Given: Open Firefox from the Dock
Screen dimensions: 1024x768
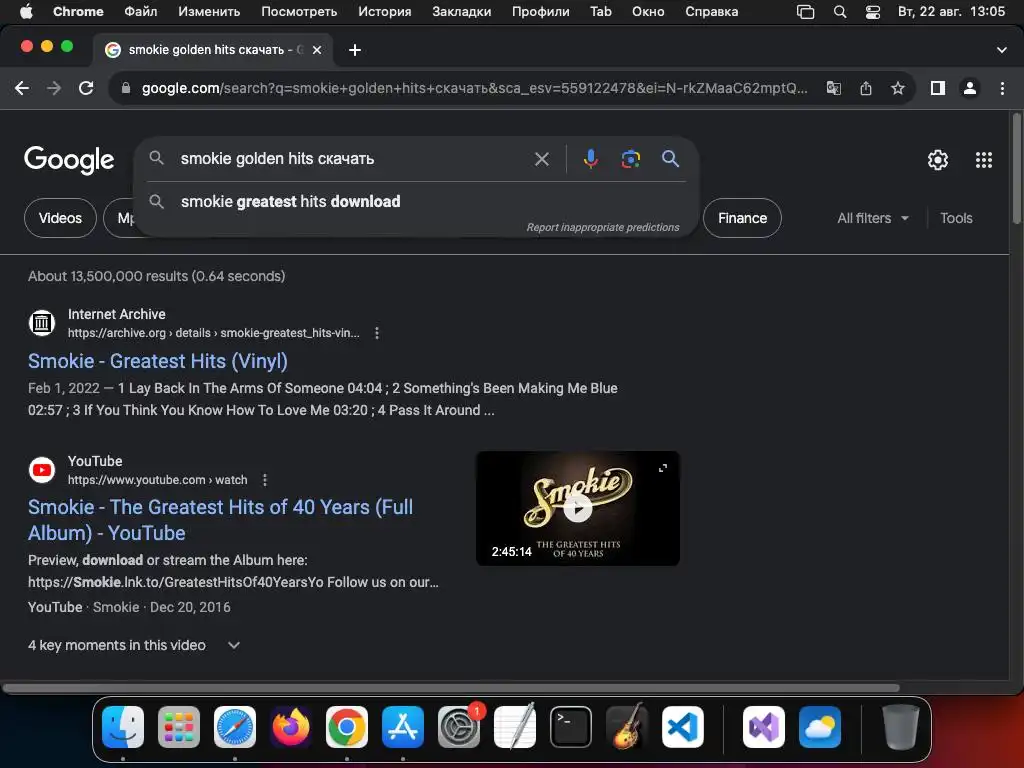Looking at the screenshot, I should 291,727.
